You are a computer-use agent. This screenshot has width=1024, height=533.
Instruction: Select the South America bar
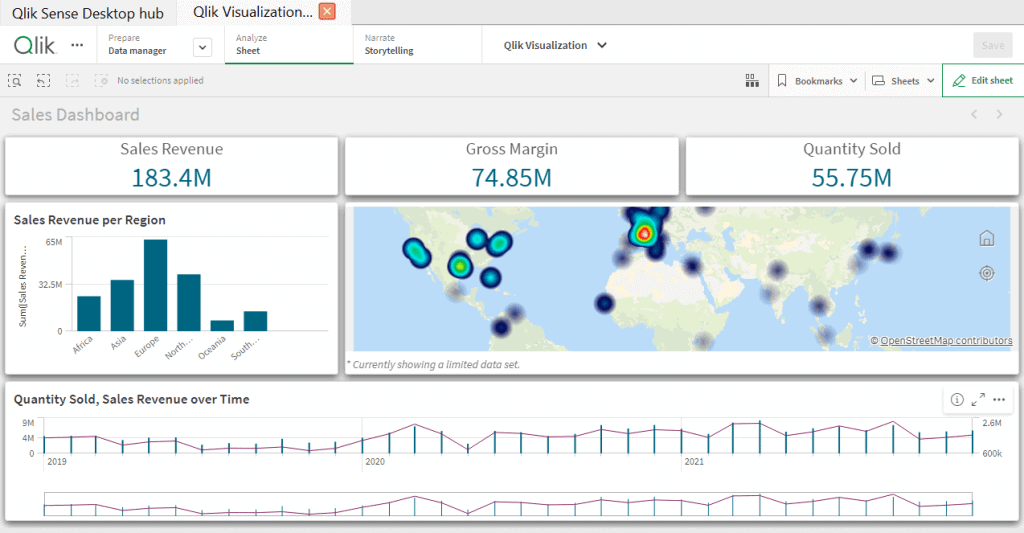(255, 321)
